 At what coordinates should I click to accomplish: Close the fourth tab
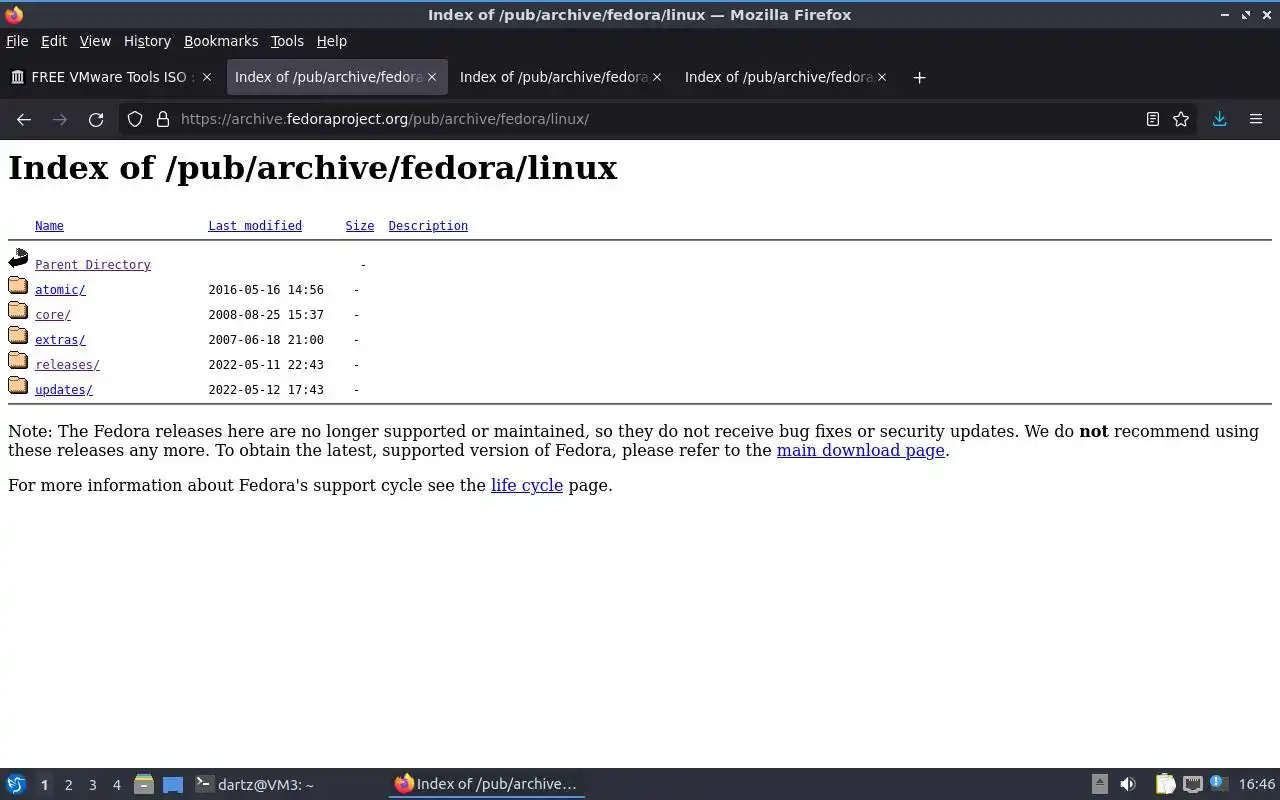pyautogui.click(x=882, y=77)
